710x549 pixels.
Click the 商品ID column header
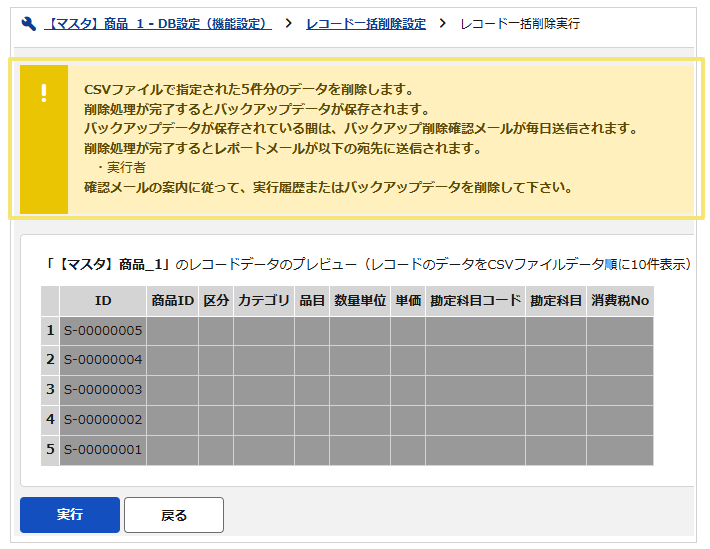[x=173, y=301]
